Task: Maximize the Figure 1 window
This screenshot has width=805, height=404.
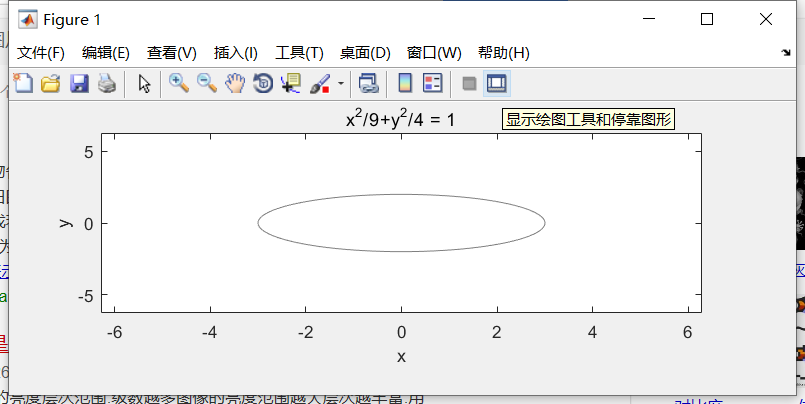Action: tap(707, 19)
